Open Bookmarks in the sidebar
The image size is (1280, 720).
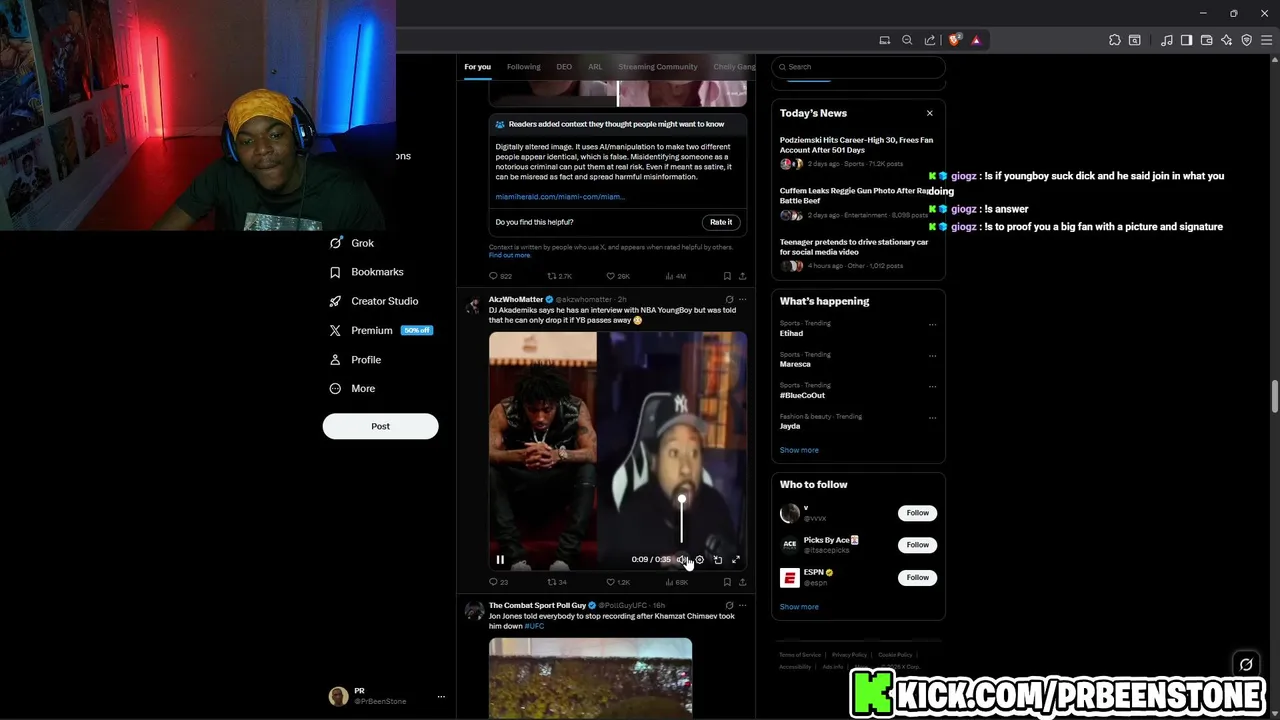click(366, 272)
